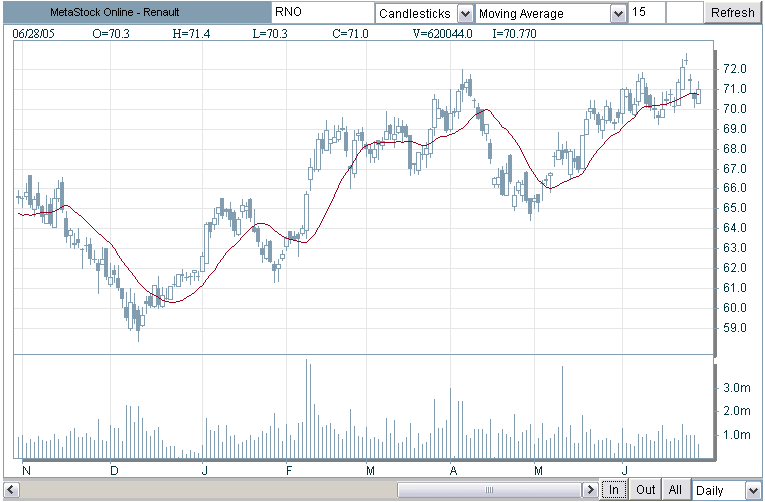
Task: Click the 66.0 price axis label
Action: [735, 188]
